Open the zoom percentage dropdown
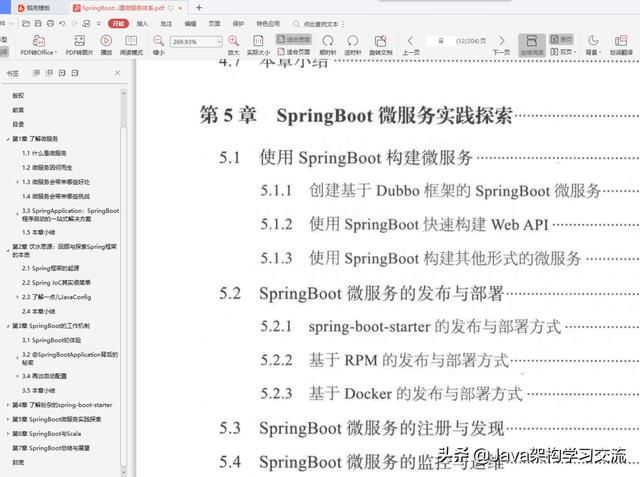The height and width of the screenshot is (477, 640). [219, 42]
